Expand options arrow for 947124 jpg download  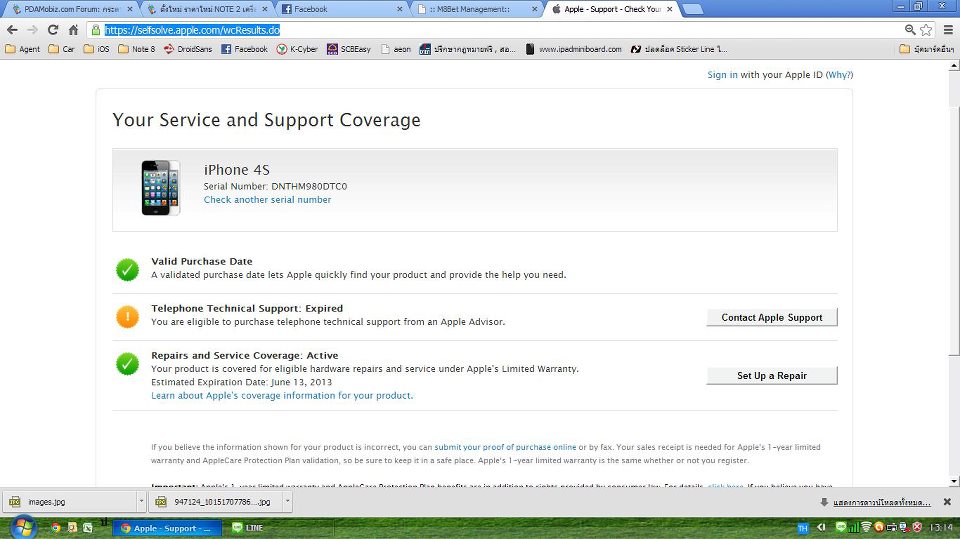click(x=287, y=502)
